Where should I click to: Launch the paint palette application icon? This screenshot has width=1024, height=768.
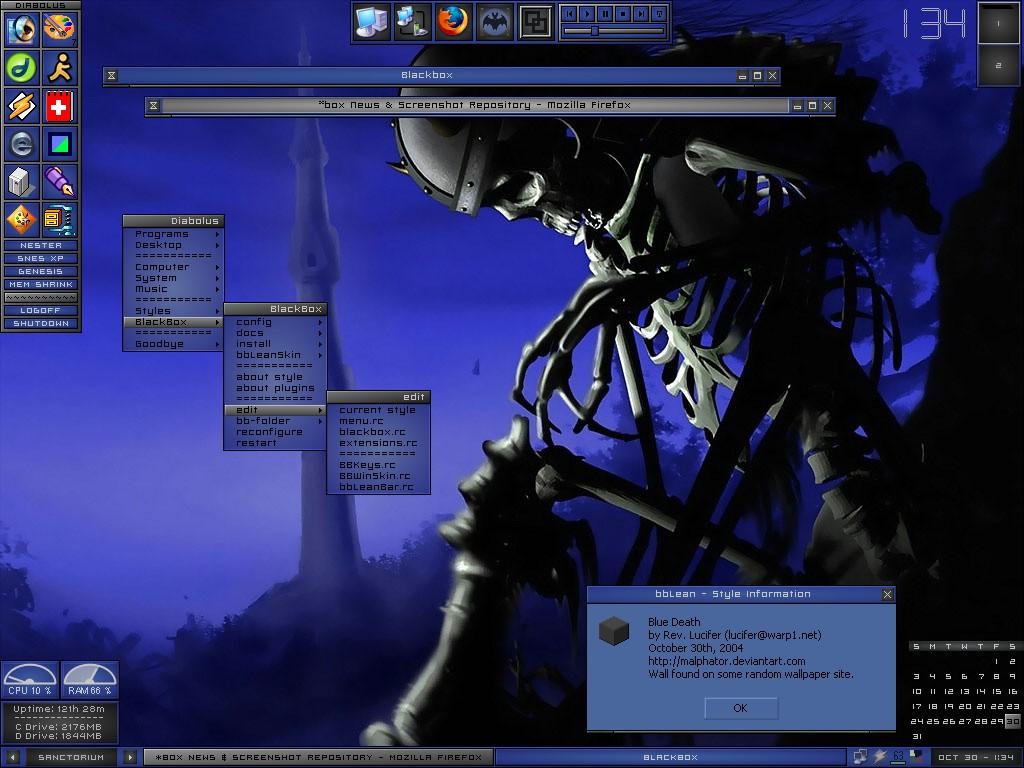(x=59, y=29)
